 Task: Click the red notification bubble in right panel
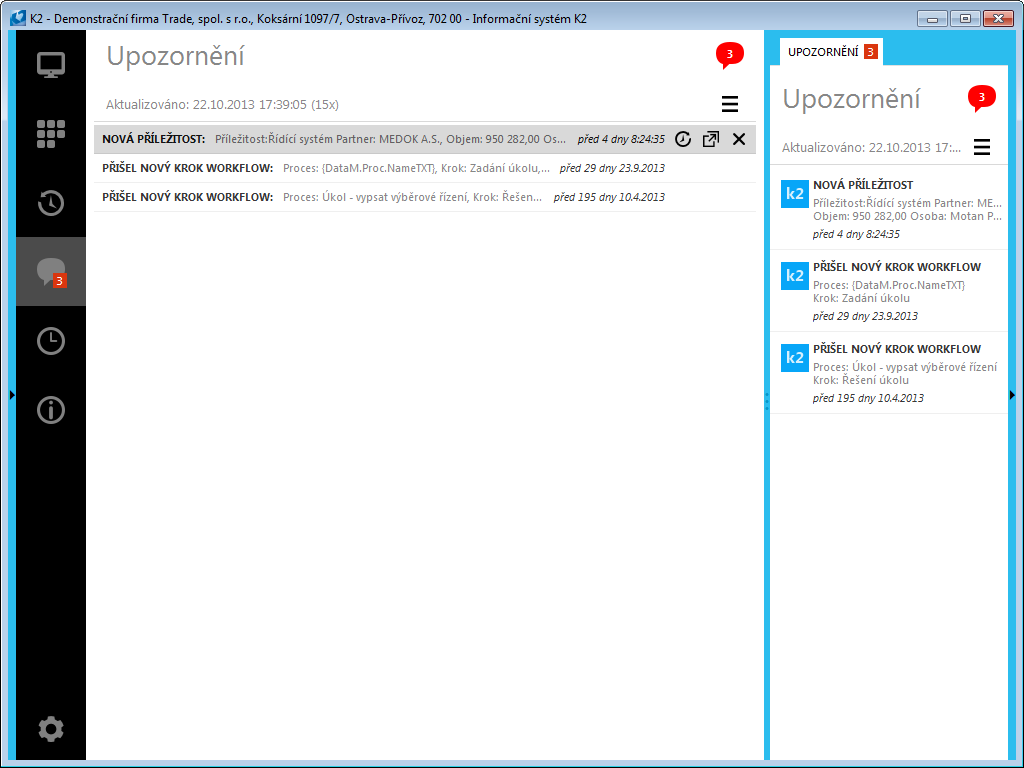click(x=981, y=98)
